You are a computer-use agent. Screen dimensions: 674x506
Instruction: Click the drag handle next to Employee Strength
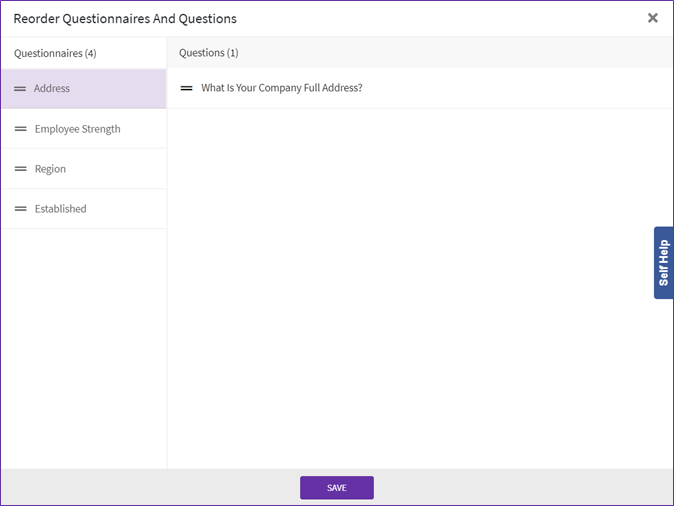tap(20, 129)
